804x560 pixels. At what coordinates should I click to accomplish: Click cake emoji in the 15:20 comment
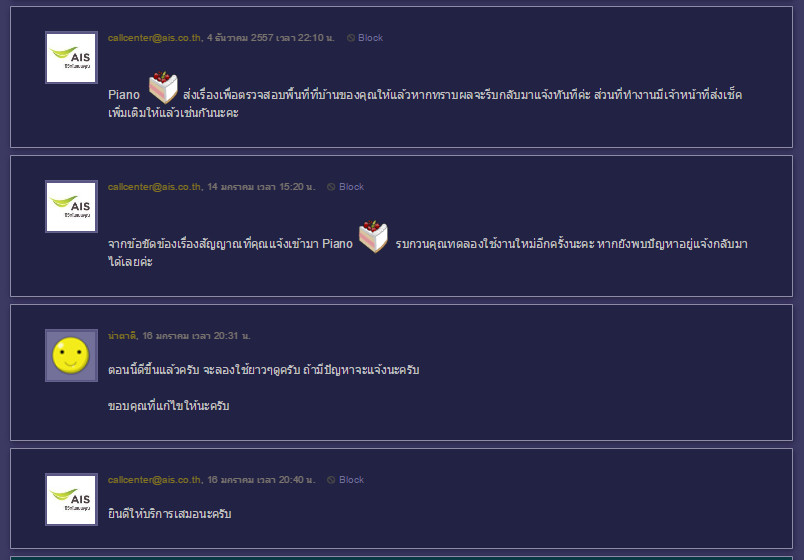pos(373,236)
